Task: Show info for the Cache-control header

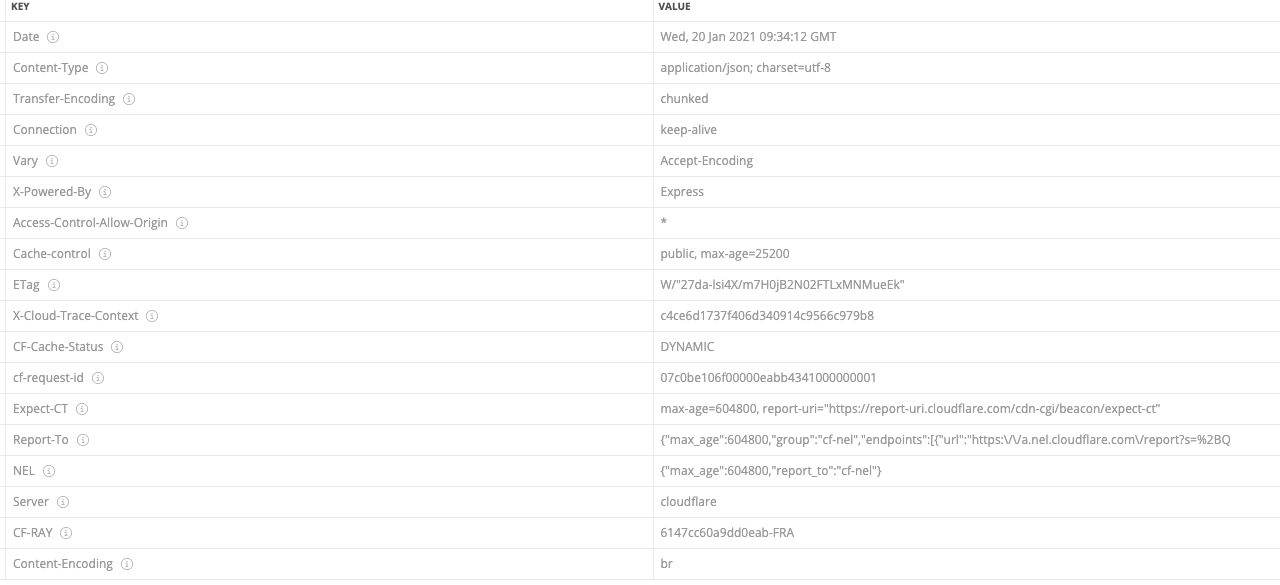Action: tap(105, 254)
